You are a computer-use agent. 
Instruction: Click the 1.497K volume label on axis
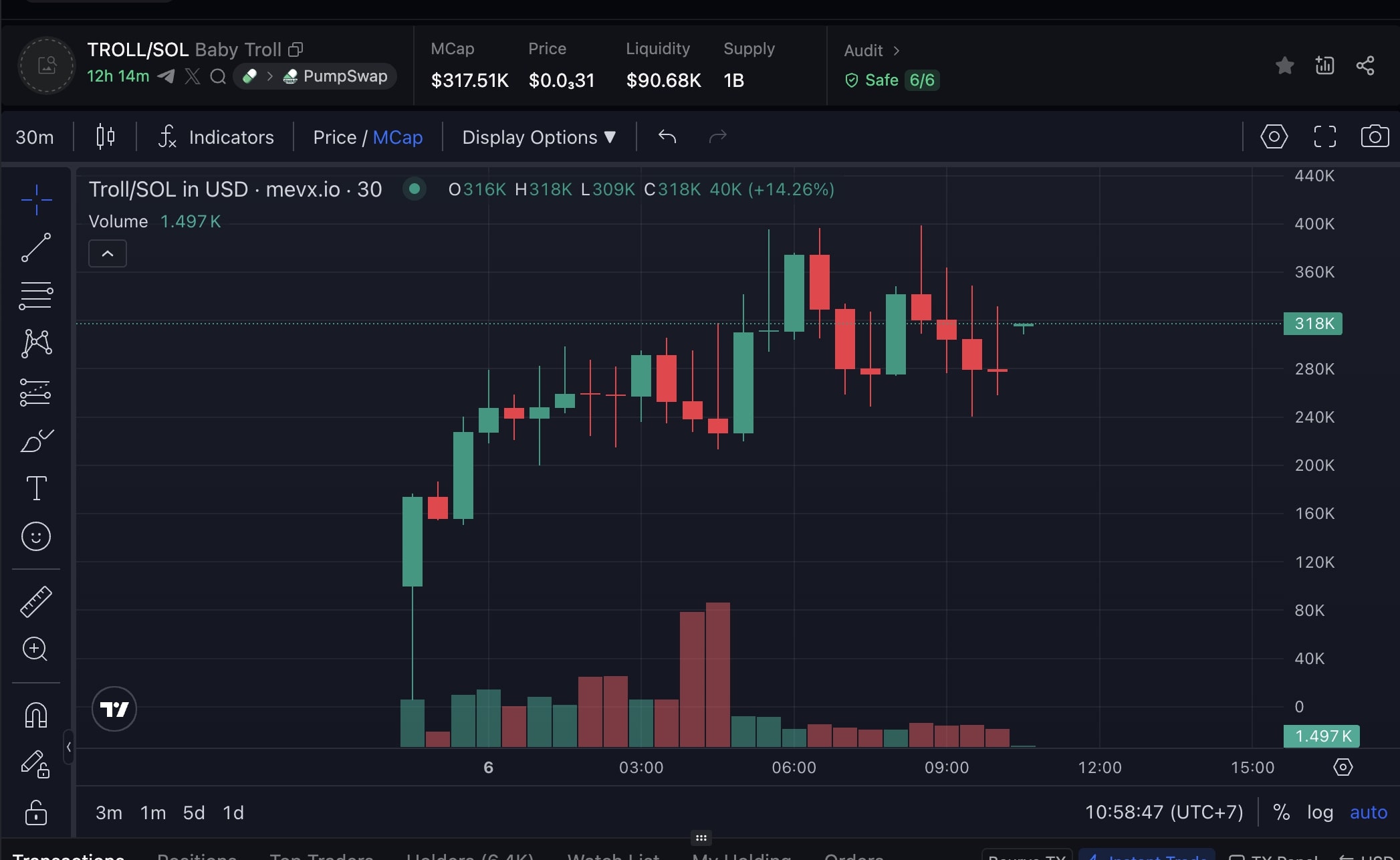click(1322, 736)
